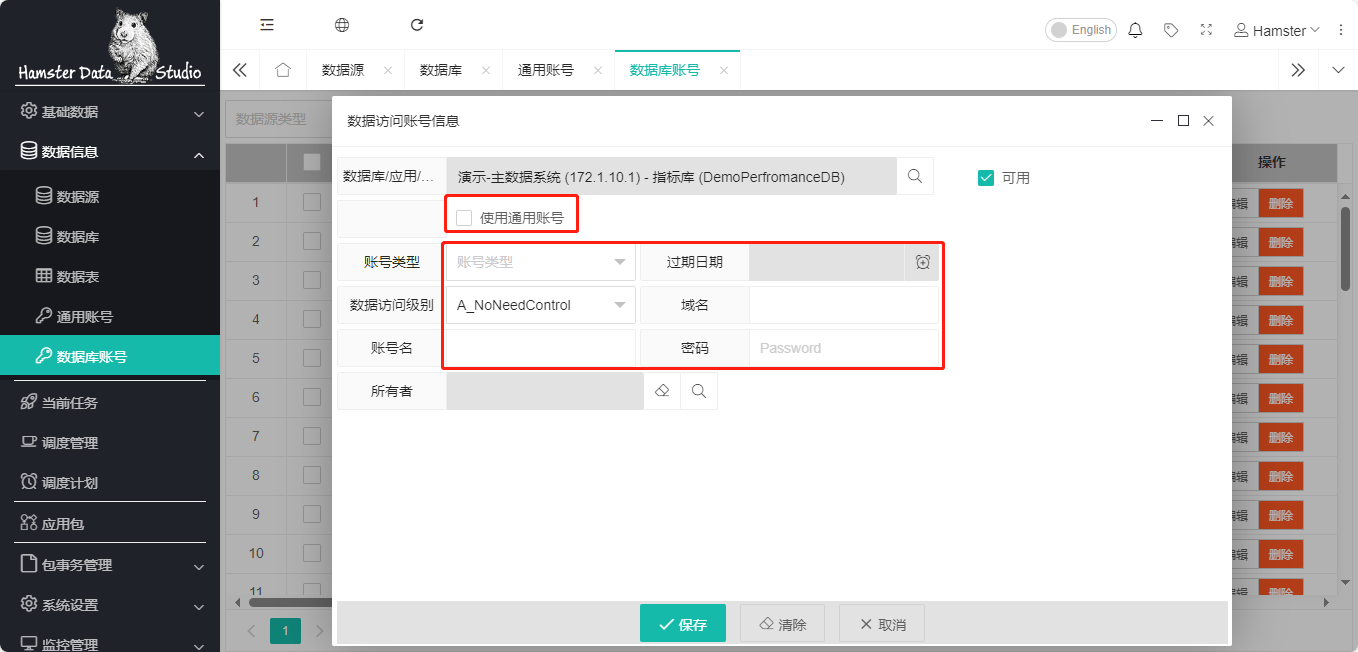This screenshot has height=652, width=1358.
Task: Click the tag icon in header
Action: pos(1171,30)
